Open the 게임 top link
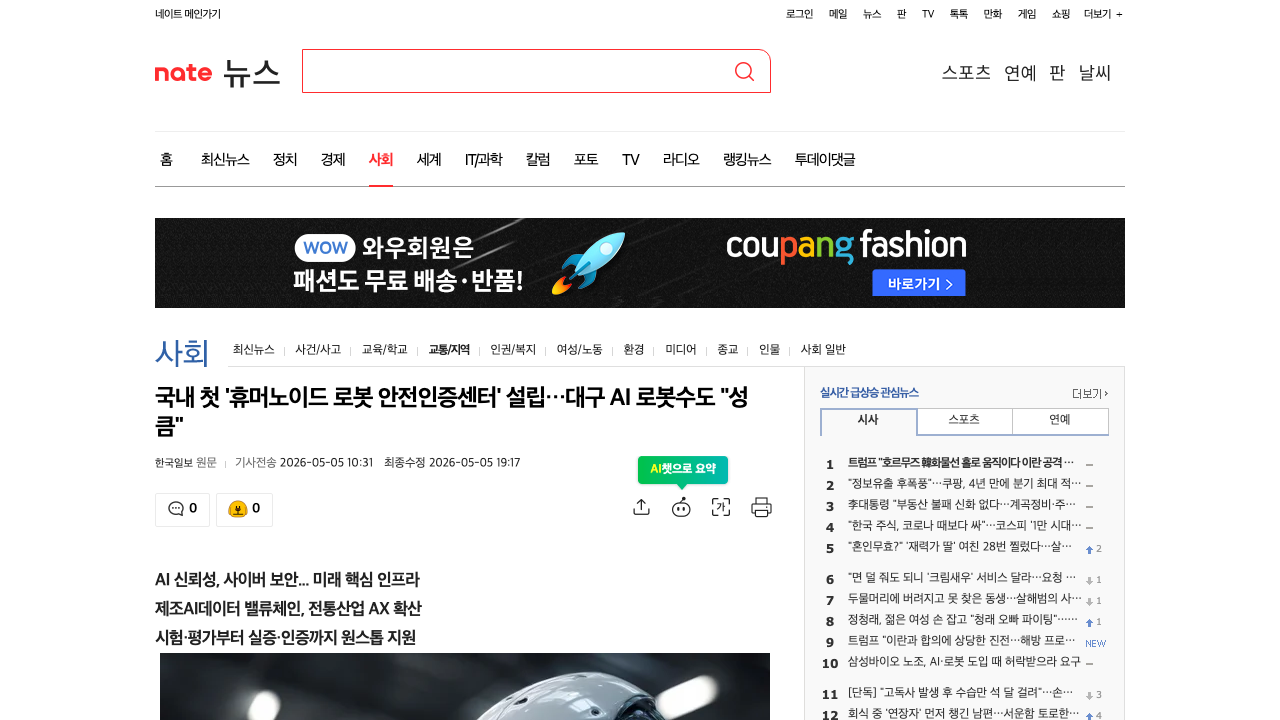 (1027, 14)
